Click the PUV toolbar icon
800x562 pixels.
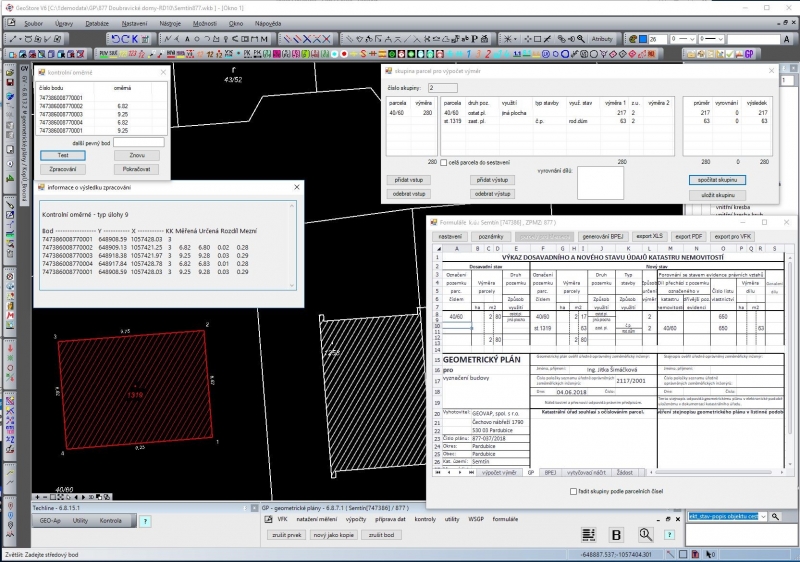point(103,54)
